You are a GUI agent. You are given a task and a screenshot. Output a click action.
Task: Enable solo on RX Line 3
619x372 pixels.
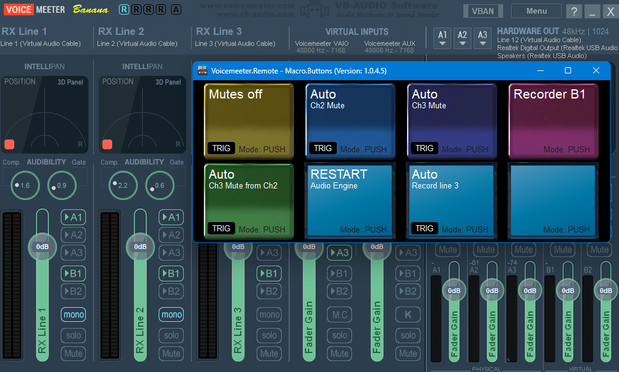coord(269,335)
